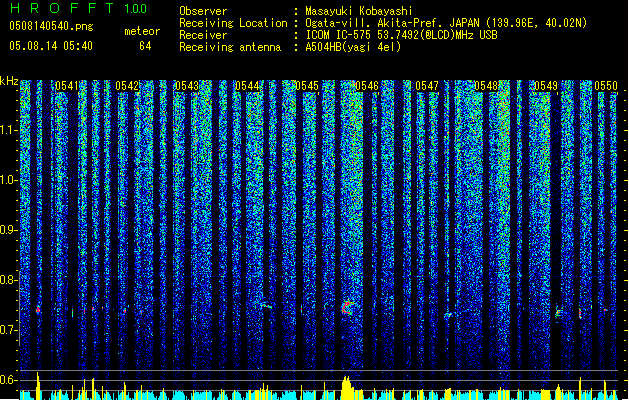Click the 0548 time marker

click(x=486, y=86)
